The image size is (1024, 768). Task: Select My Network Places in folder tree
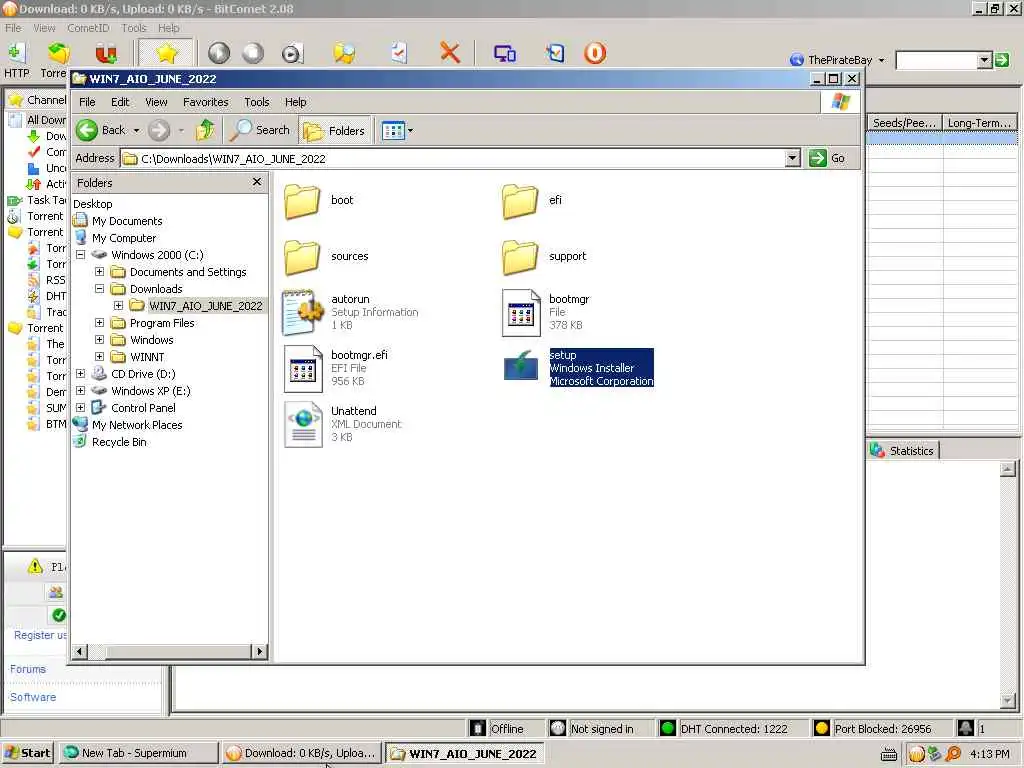(136, 424)
